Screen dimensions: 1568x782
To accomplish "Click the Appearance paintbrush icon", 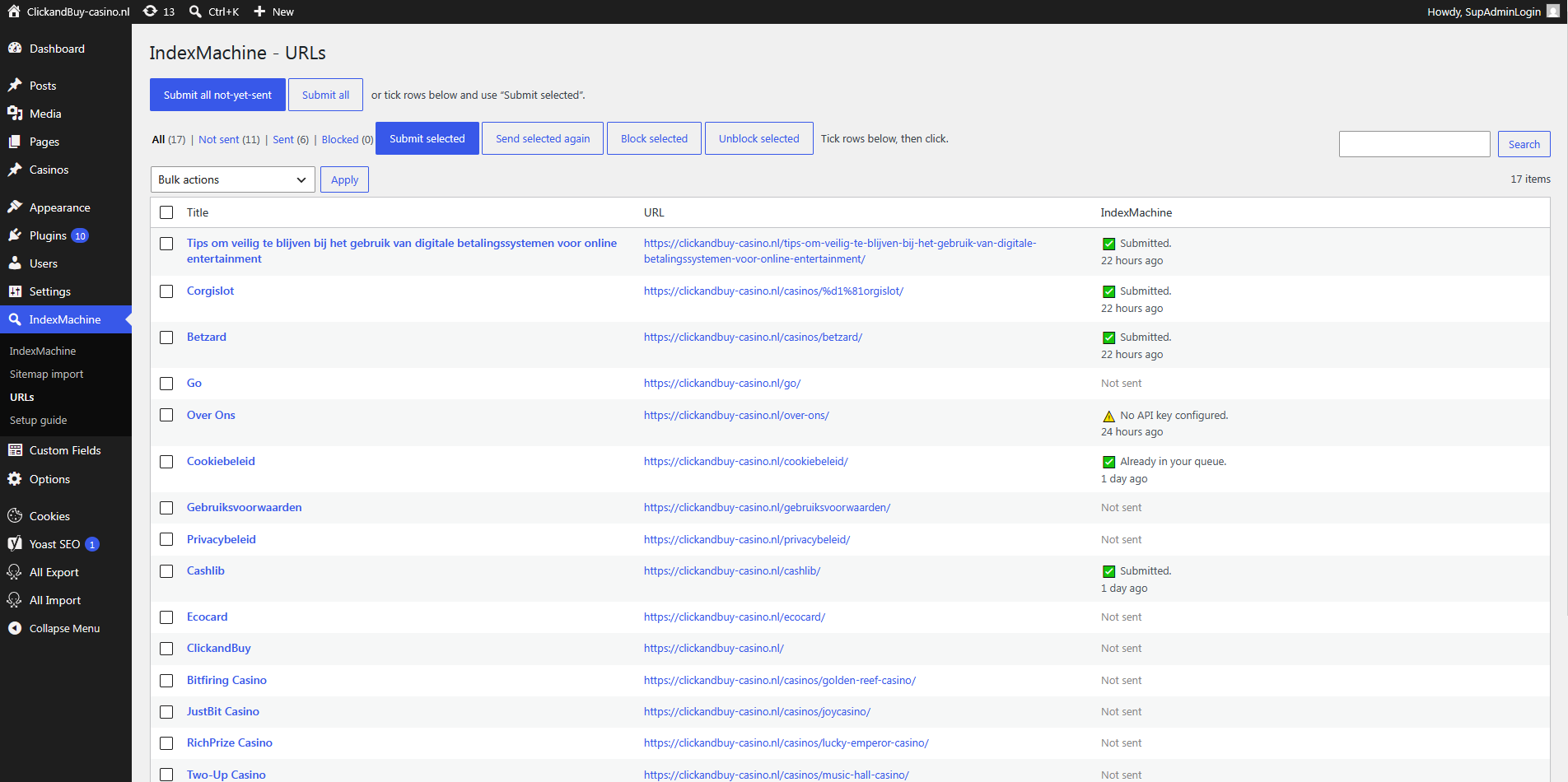I will coord(15,207).
